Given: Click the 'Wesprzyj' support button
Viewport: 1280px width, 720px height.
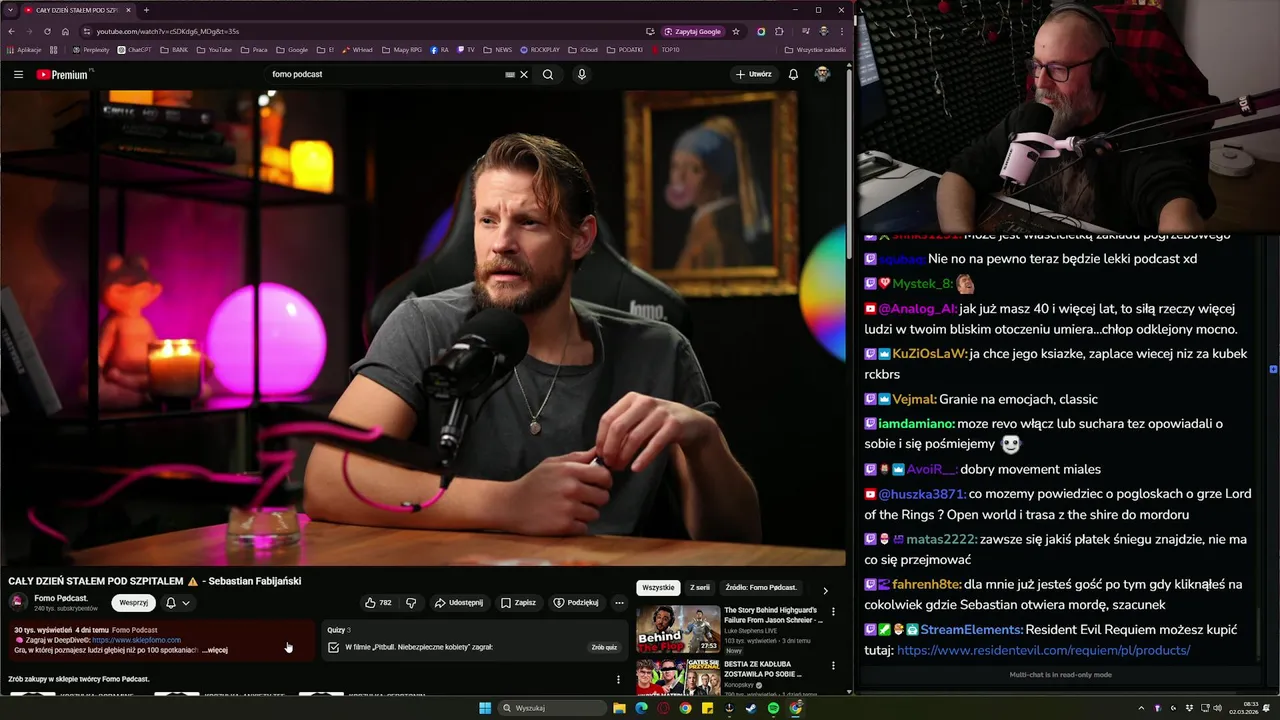Looking at the screenshot, I should (x=134, y=603).
